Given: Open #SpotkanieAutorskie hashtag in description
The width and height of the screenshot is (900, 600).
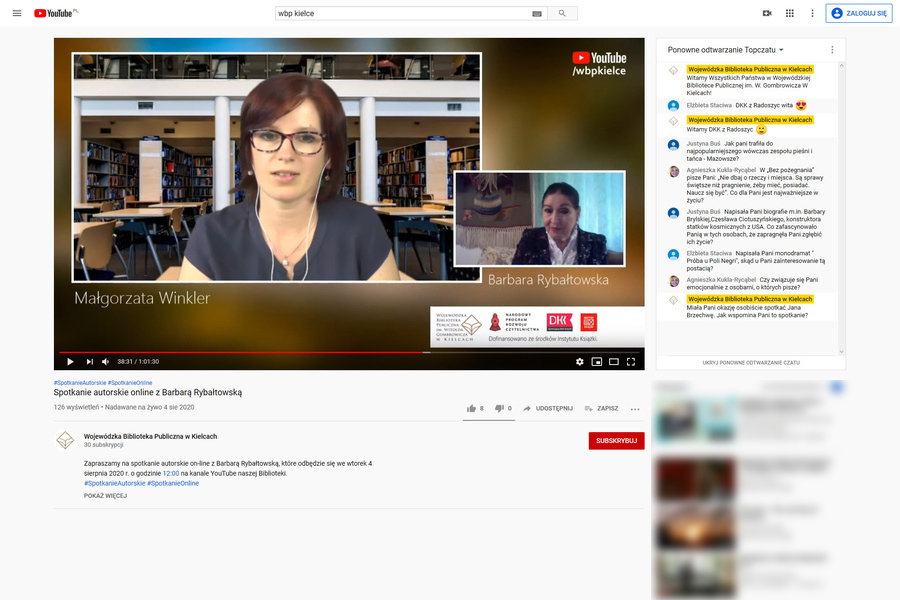Looking at the screenshot, I should [115, 483].
